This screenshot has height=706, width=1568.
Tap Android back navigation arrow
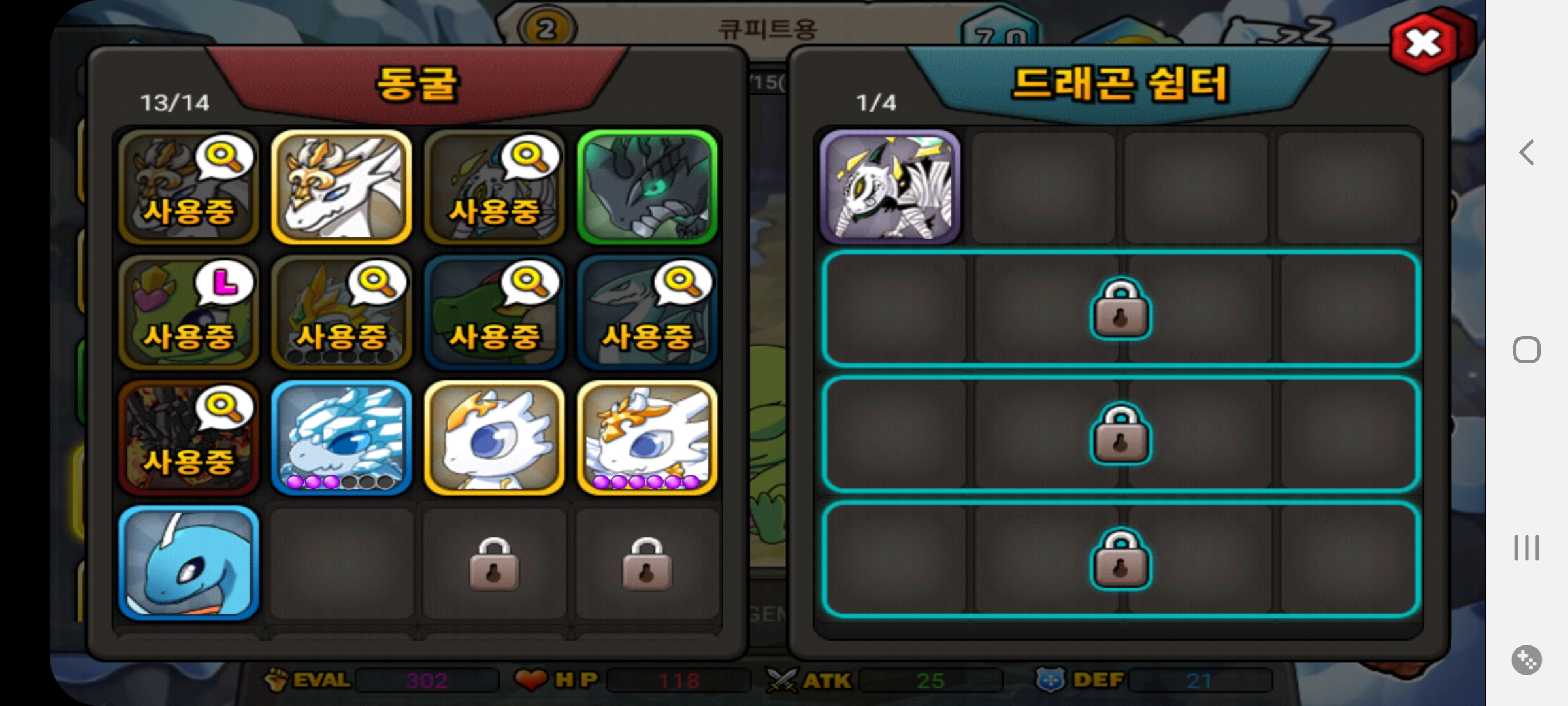tap(1526, 152)
